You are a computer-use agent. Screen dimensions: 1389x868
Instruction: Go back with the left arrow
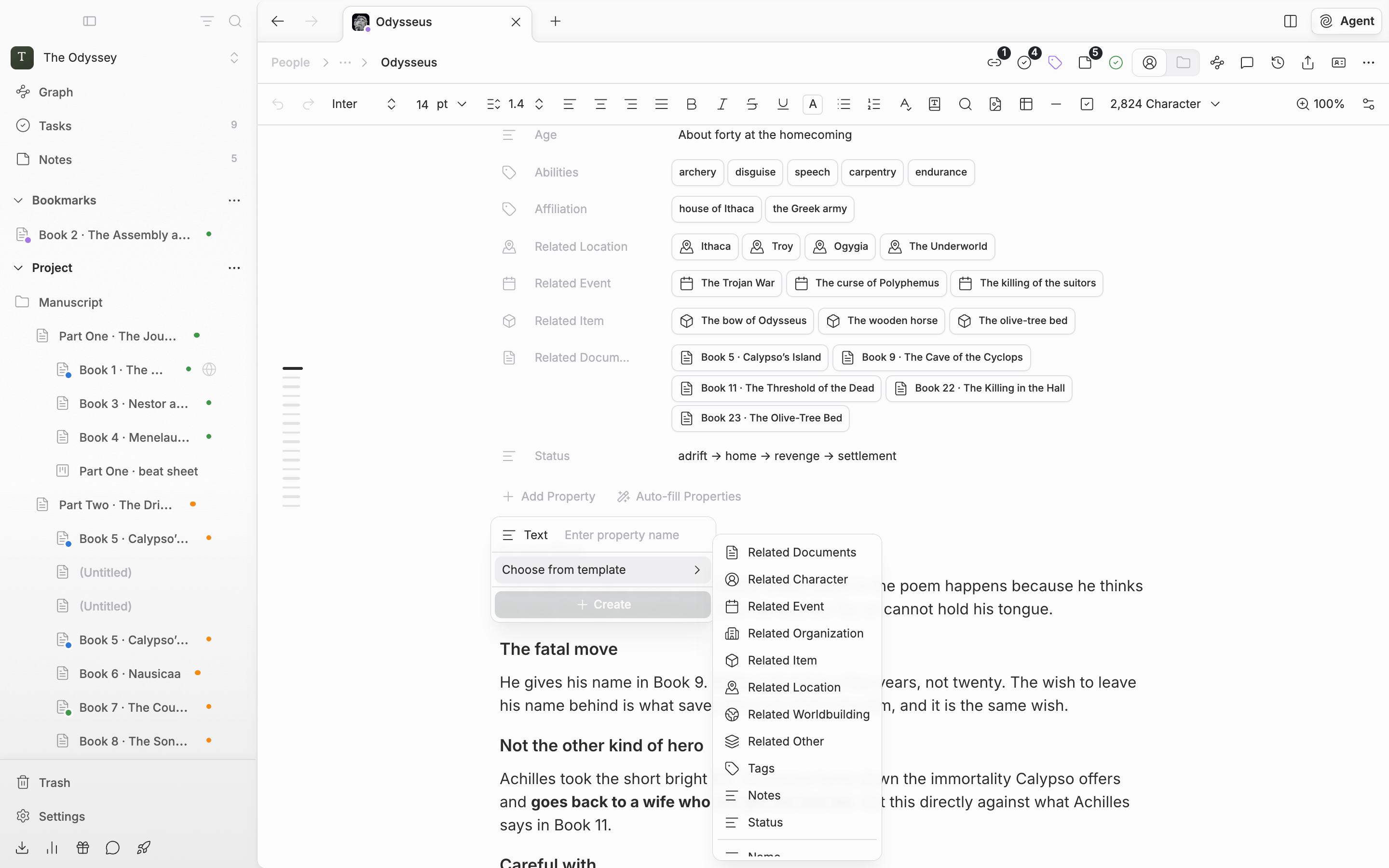[278, 21]
